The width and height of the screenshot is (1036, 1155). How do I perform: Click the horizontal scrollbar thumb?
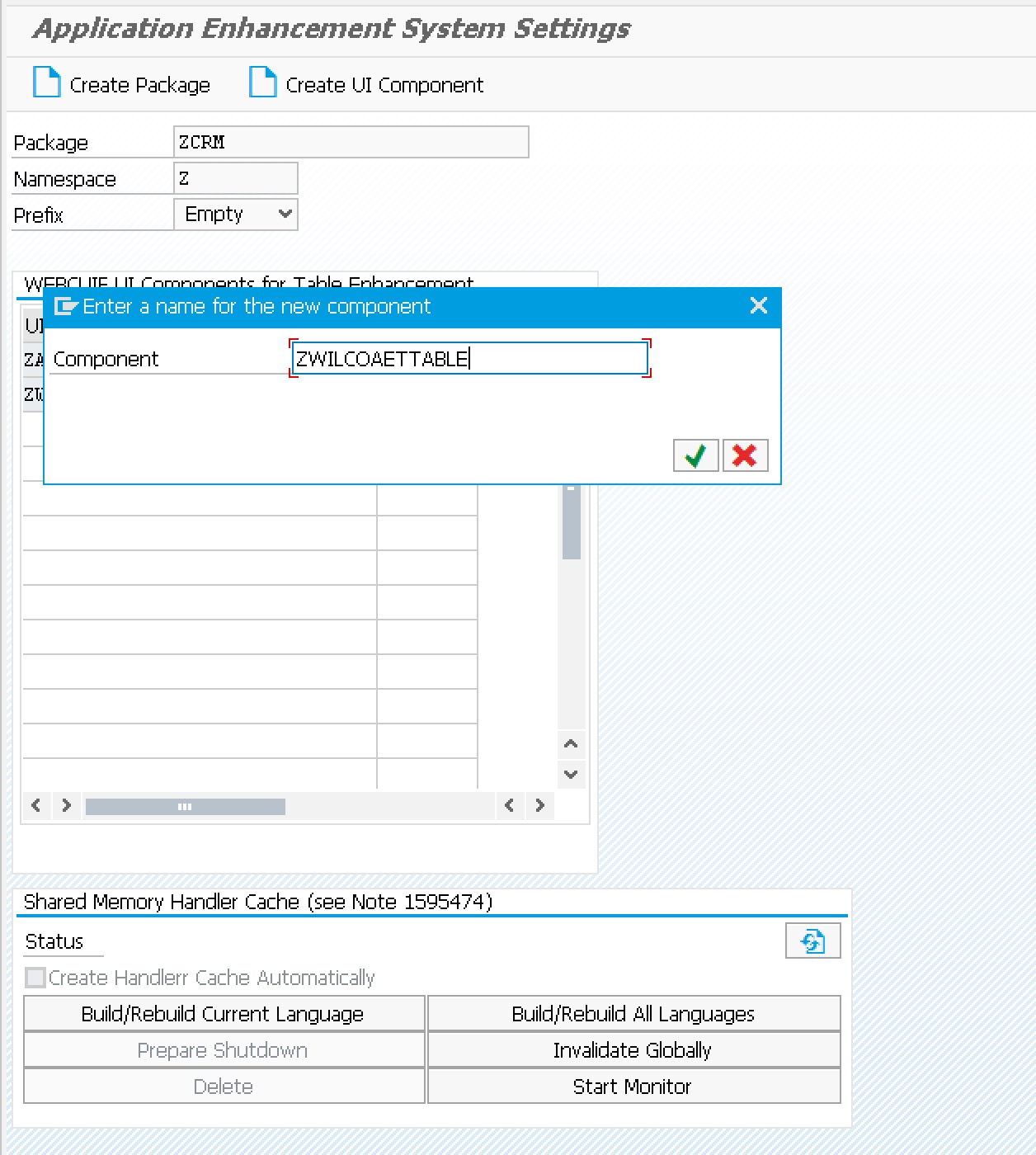[x=186, y=806]
